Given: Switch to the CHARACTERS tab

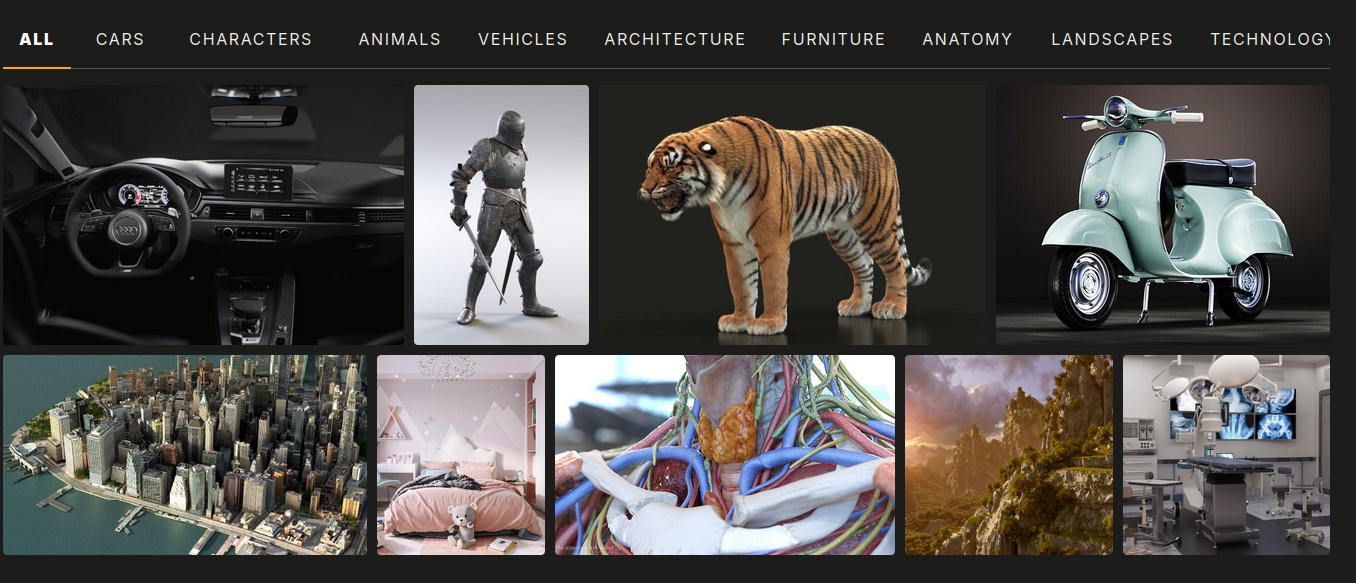Looking at the screenshot, I should click(x=251, y=40).
